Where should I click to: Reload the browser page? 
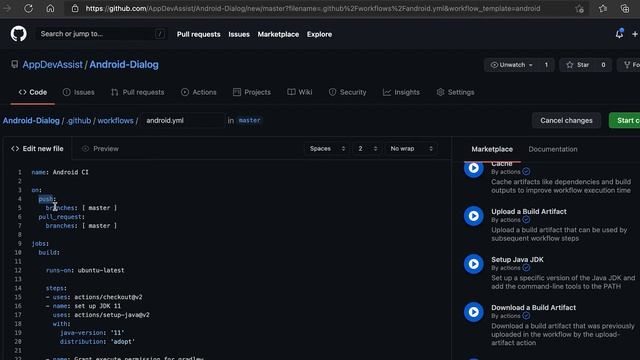point(28,9)
